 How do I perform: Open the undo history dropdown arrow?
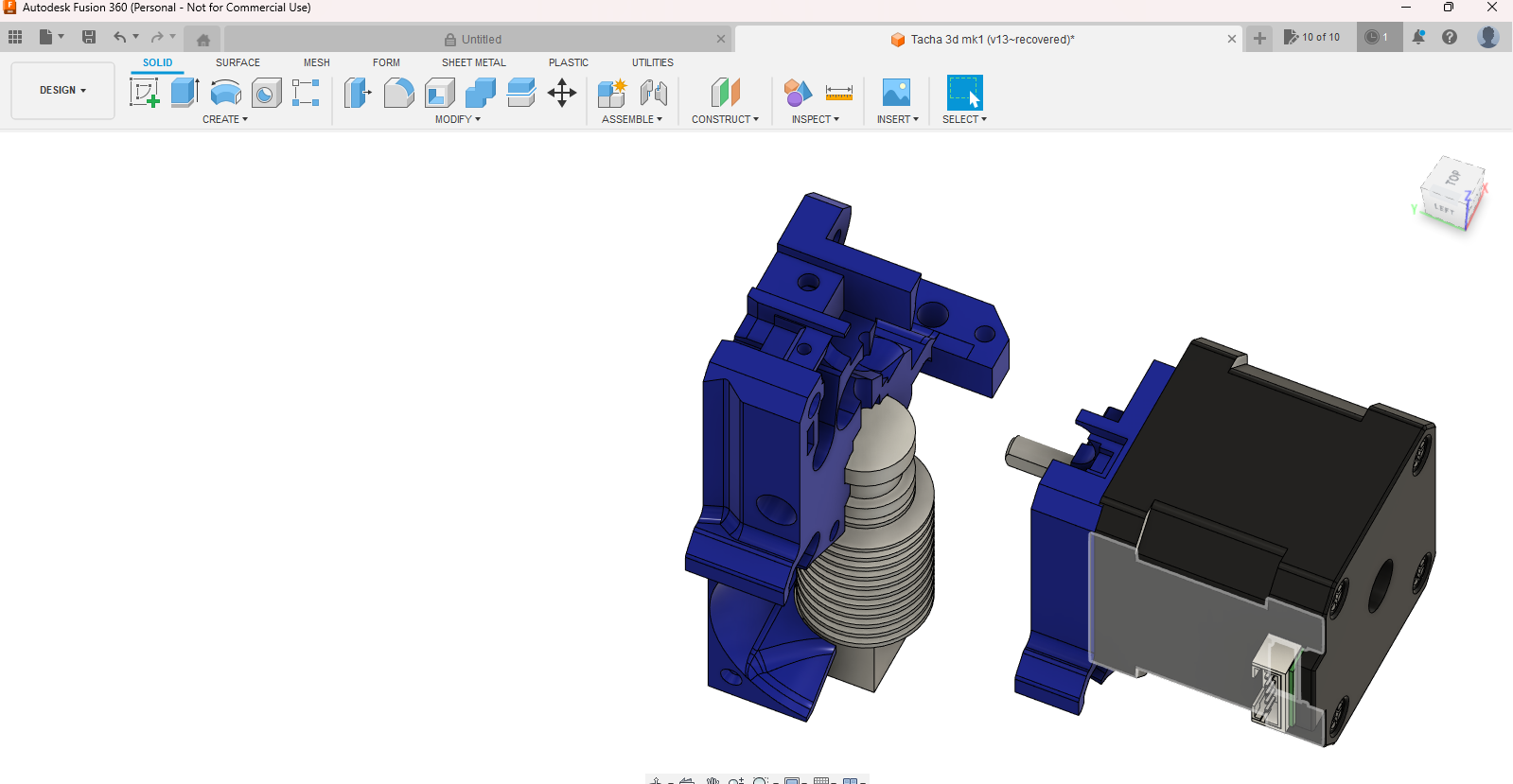click(136, 37)
